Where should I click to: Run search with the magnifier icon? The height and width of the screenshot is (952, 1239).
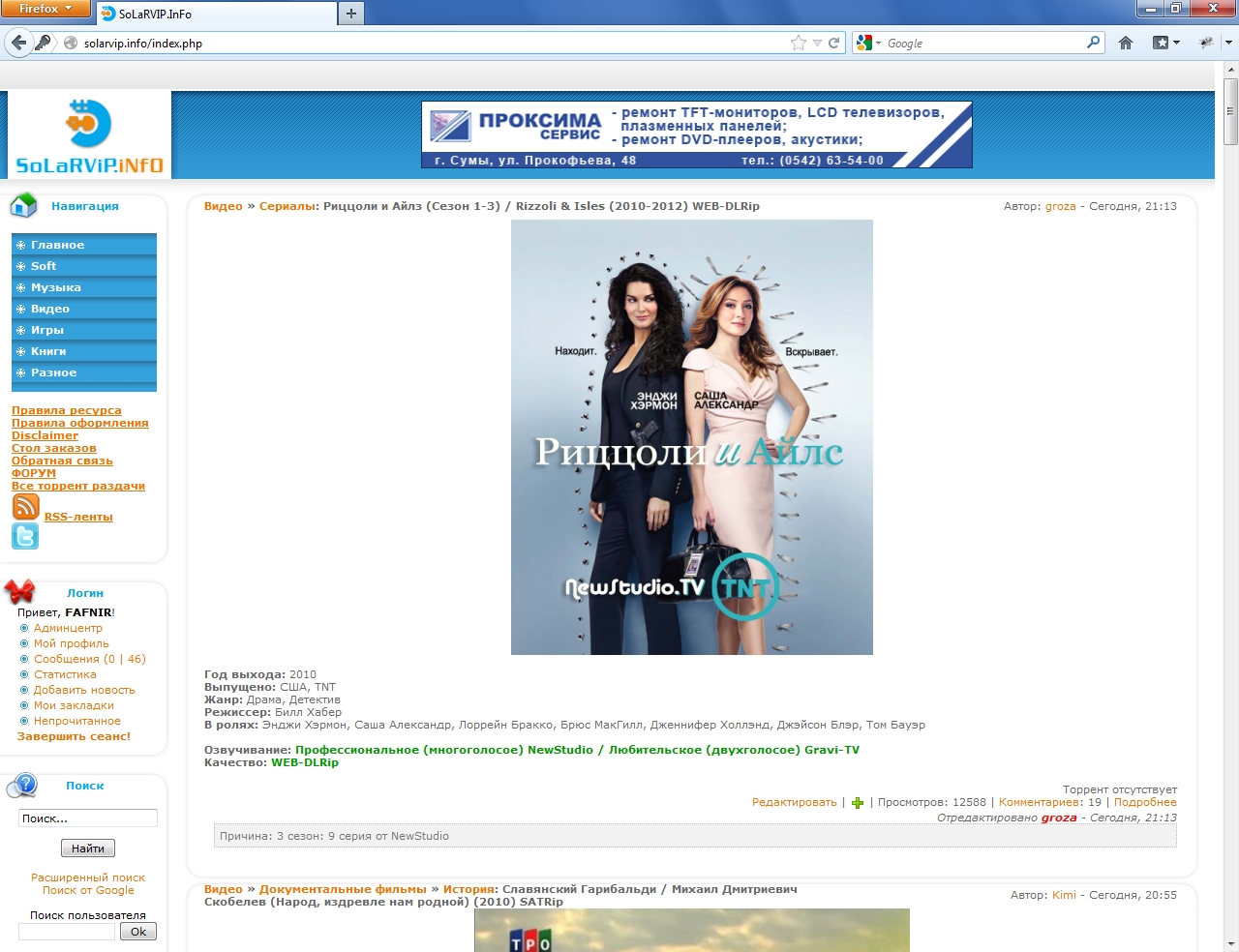pyautogui.click(x=1093, y=43)
